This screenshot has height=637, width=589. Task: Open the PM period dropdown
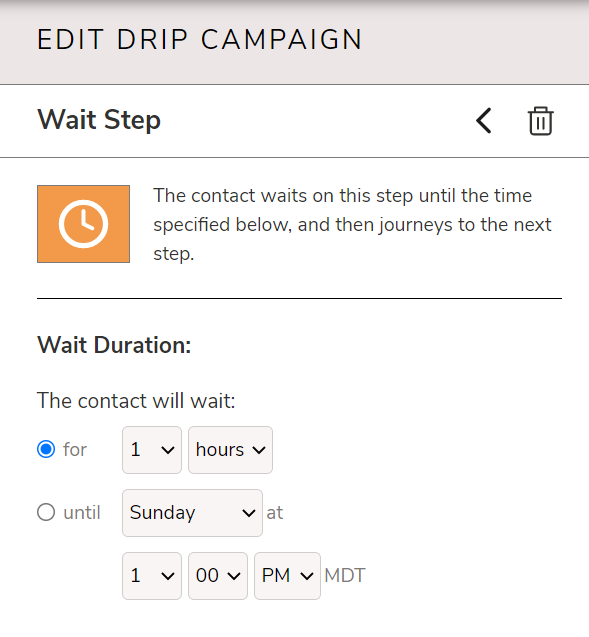pos(287,576)
